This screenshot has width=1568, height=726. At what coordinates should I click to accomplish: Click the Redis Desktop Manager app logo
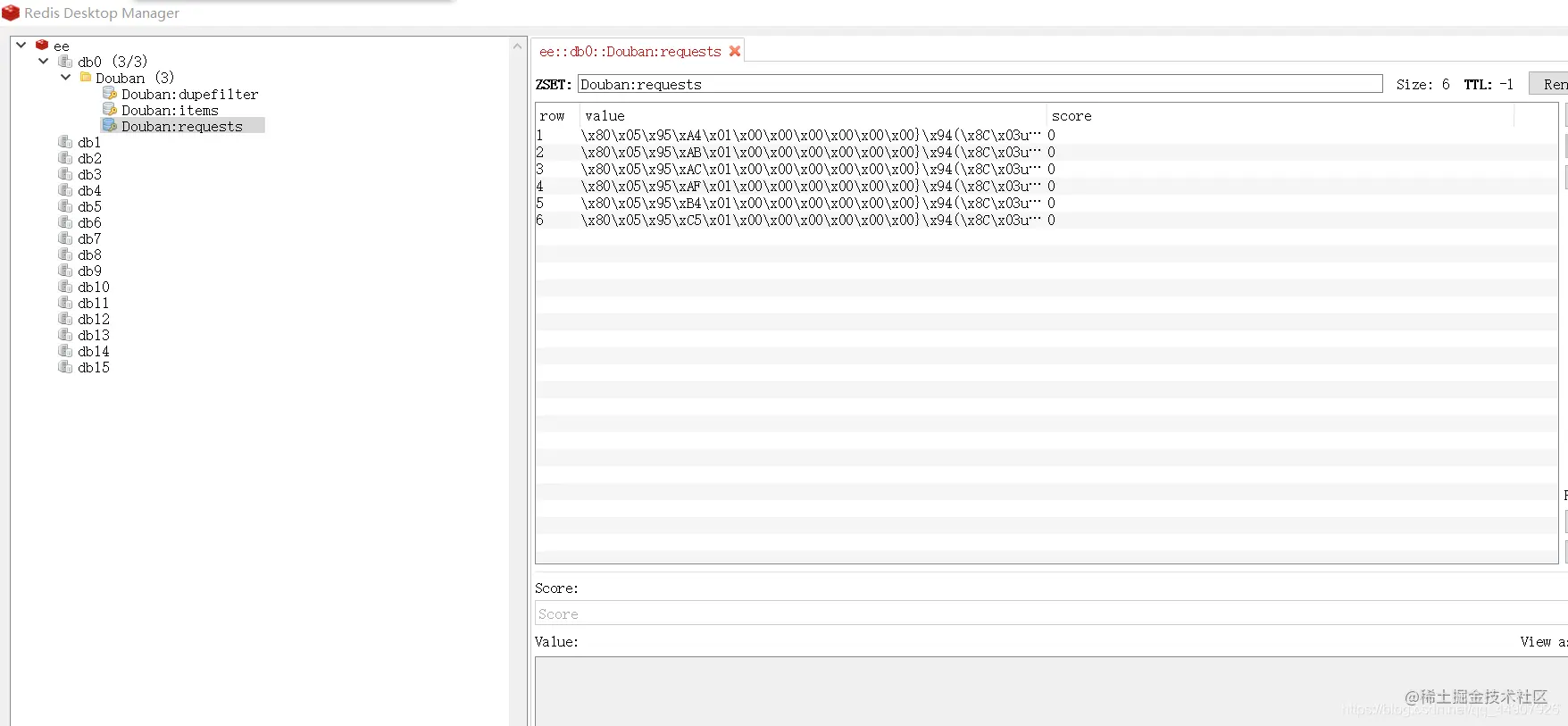11,13
